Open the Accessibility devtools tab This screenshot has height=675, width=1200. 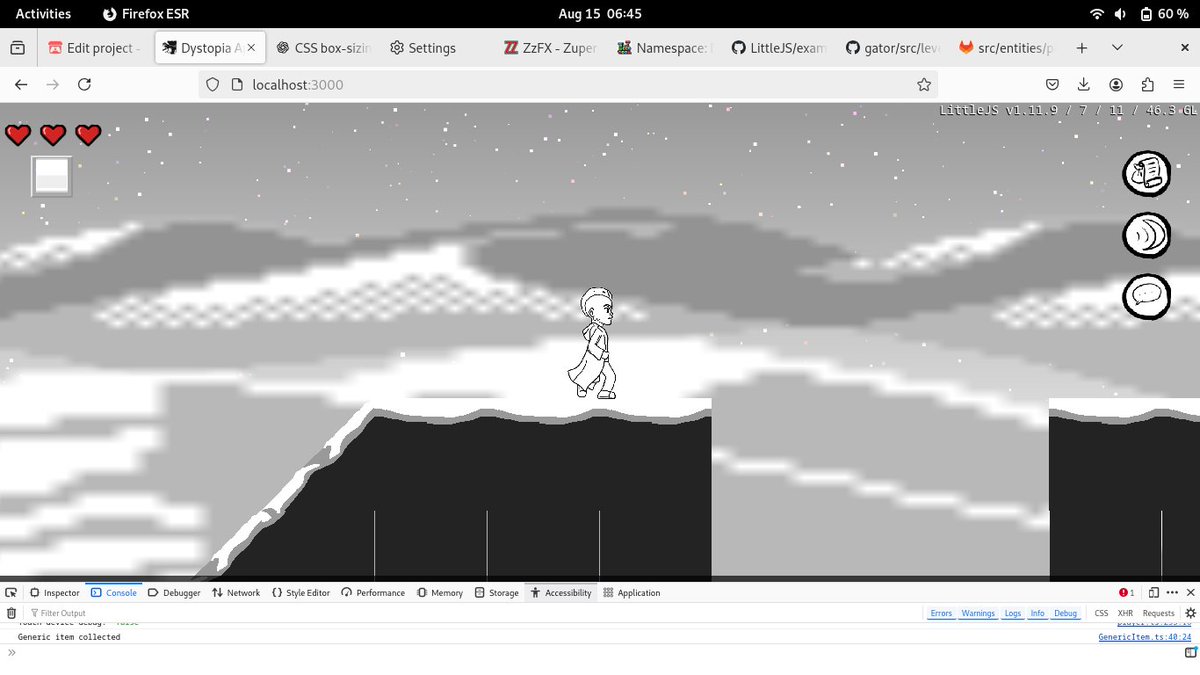coord(561,593)
